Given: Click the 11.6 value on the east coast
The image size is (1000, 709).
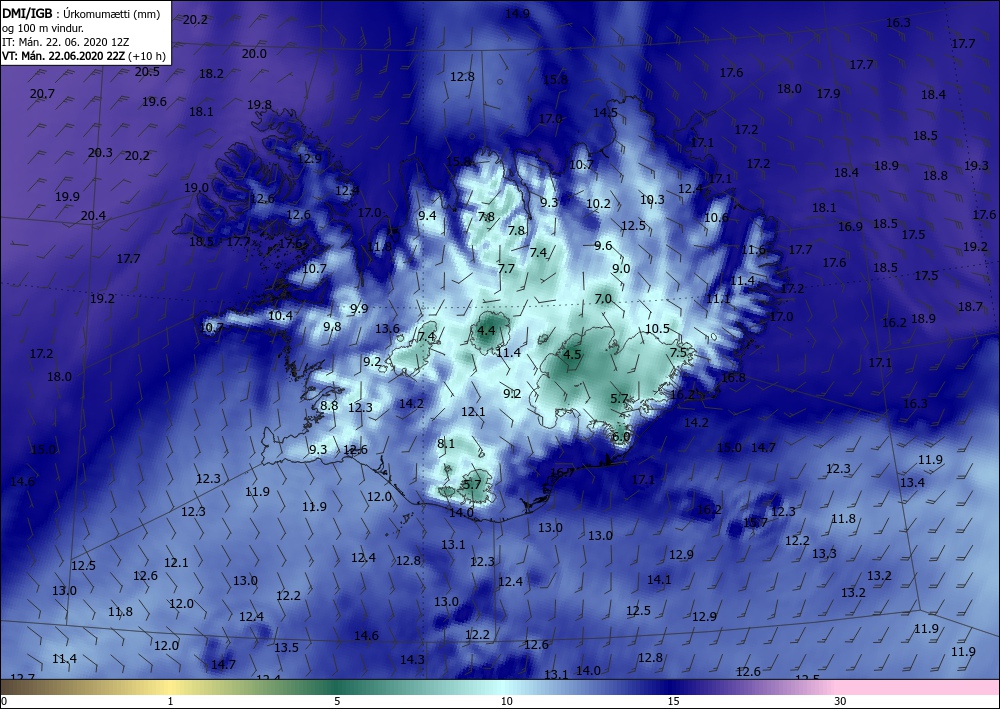Looking at the screenshot, I should pyautogui.click(x=753, y=250).
